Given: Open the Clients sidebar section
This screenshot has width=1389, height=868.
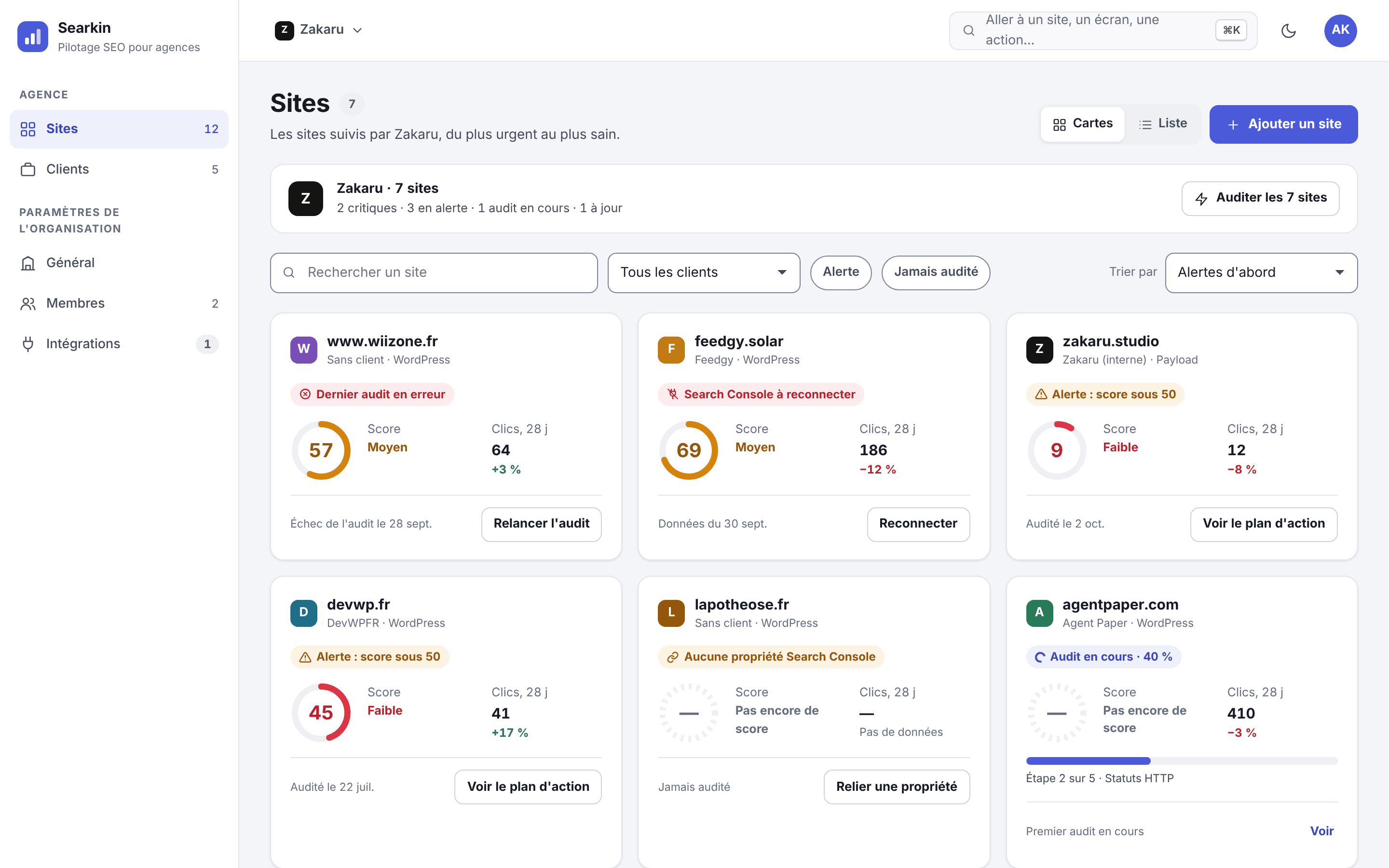Looking at the screenshot, I should pyautogui.click(x=119, y=169).
